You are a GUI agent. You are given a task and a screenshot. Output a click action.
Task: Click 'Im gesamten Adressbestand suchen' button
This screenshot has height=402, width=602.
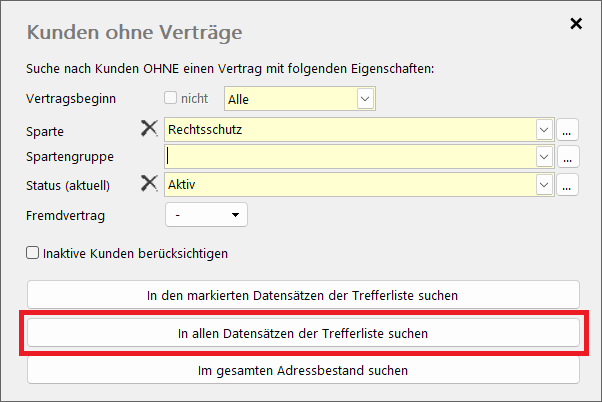click(x=302, y=370)
